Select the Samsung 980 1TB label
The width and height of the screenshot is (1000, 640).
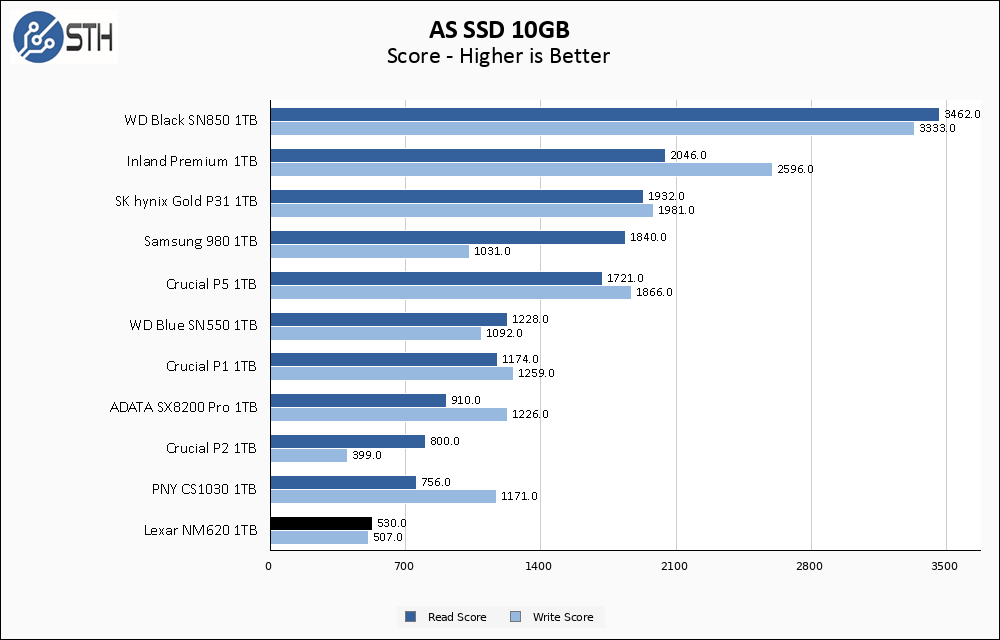pos(200,242)
